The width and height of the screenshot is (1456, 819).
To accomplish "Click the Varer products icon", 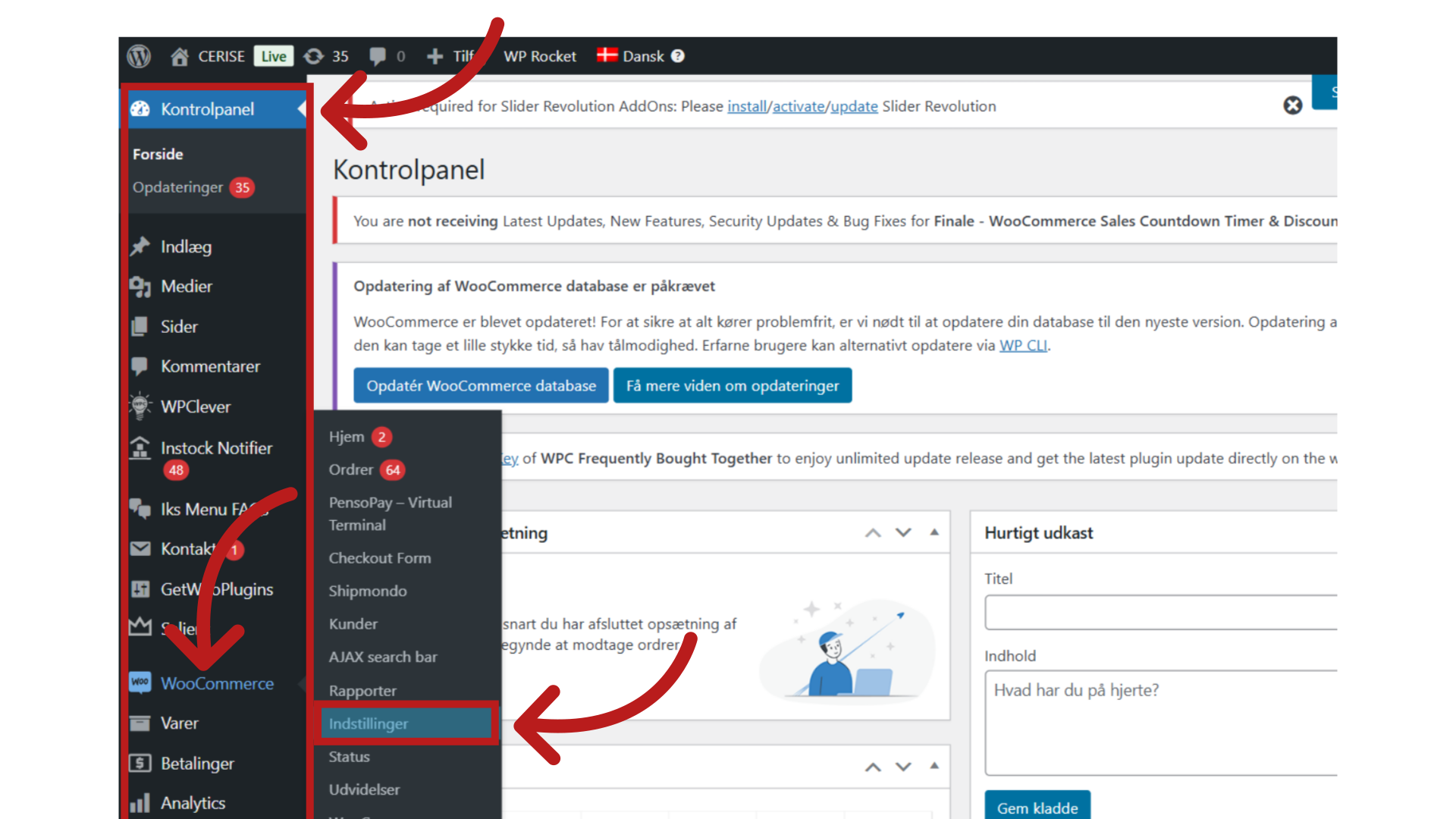I will pos(140,723).
